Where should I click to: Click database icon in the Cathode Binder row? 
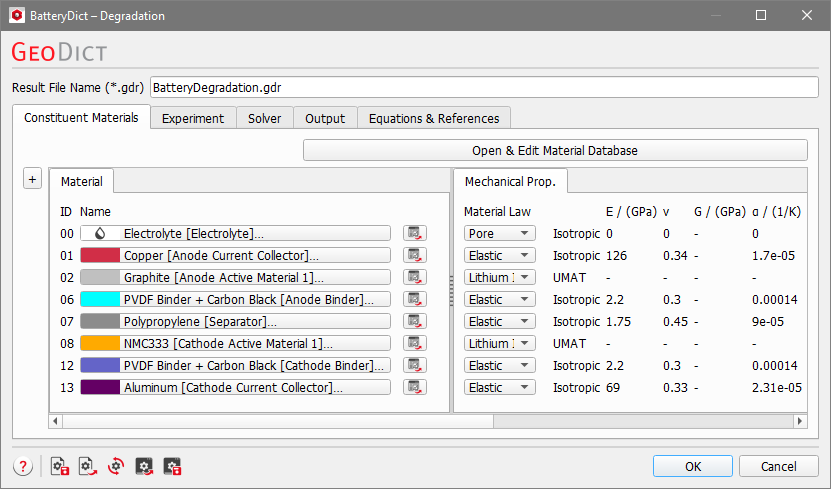(x=414, y=365)
